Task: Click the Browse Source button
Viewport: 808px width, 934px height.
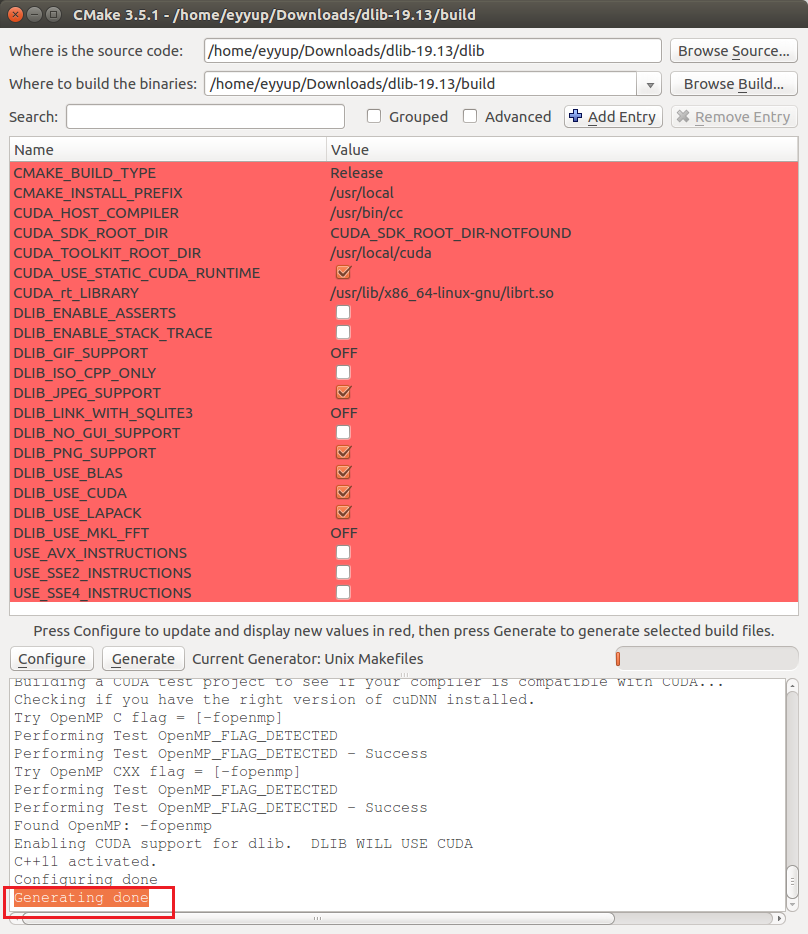Action: [734, 51]
